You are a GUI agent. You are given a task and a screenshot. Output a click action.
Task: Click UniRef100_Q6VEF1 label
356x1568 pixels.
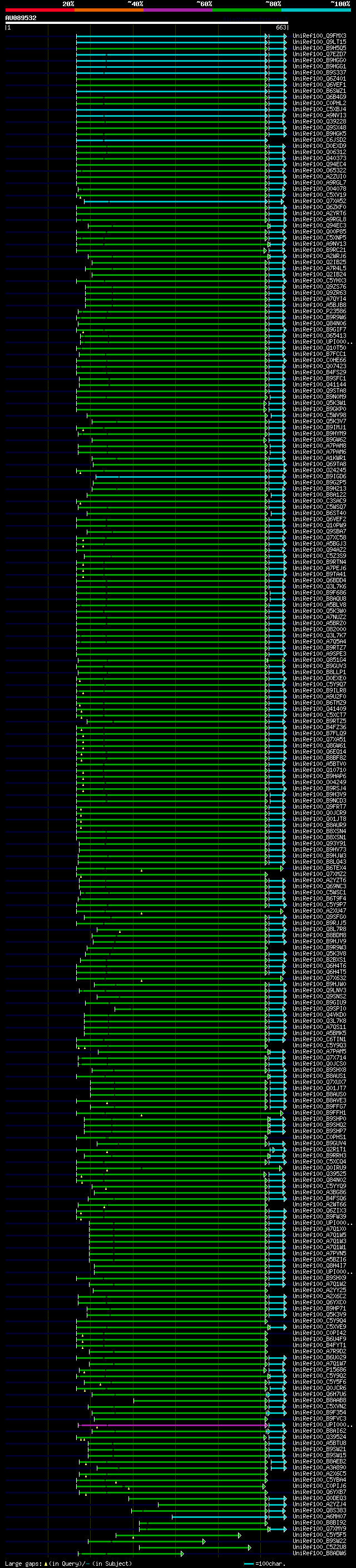tap(319, 85)
